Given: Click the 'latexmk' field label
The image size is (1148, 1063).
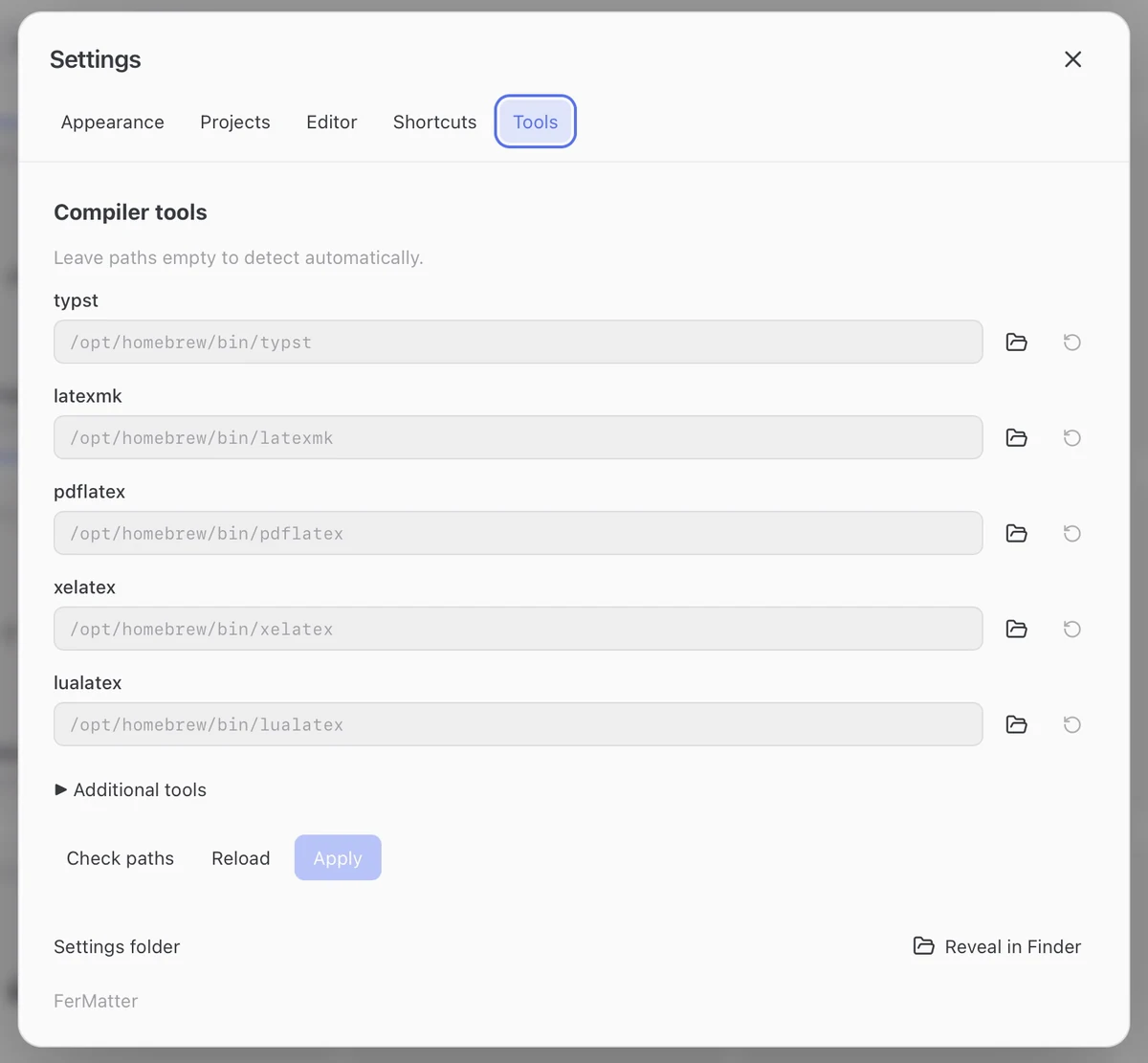Looking at the screenshot, I should coord(88,396).
